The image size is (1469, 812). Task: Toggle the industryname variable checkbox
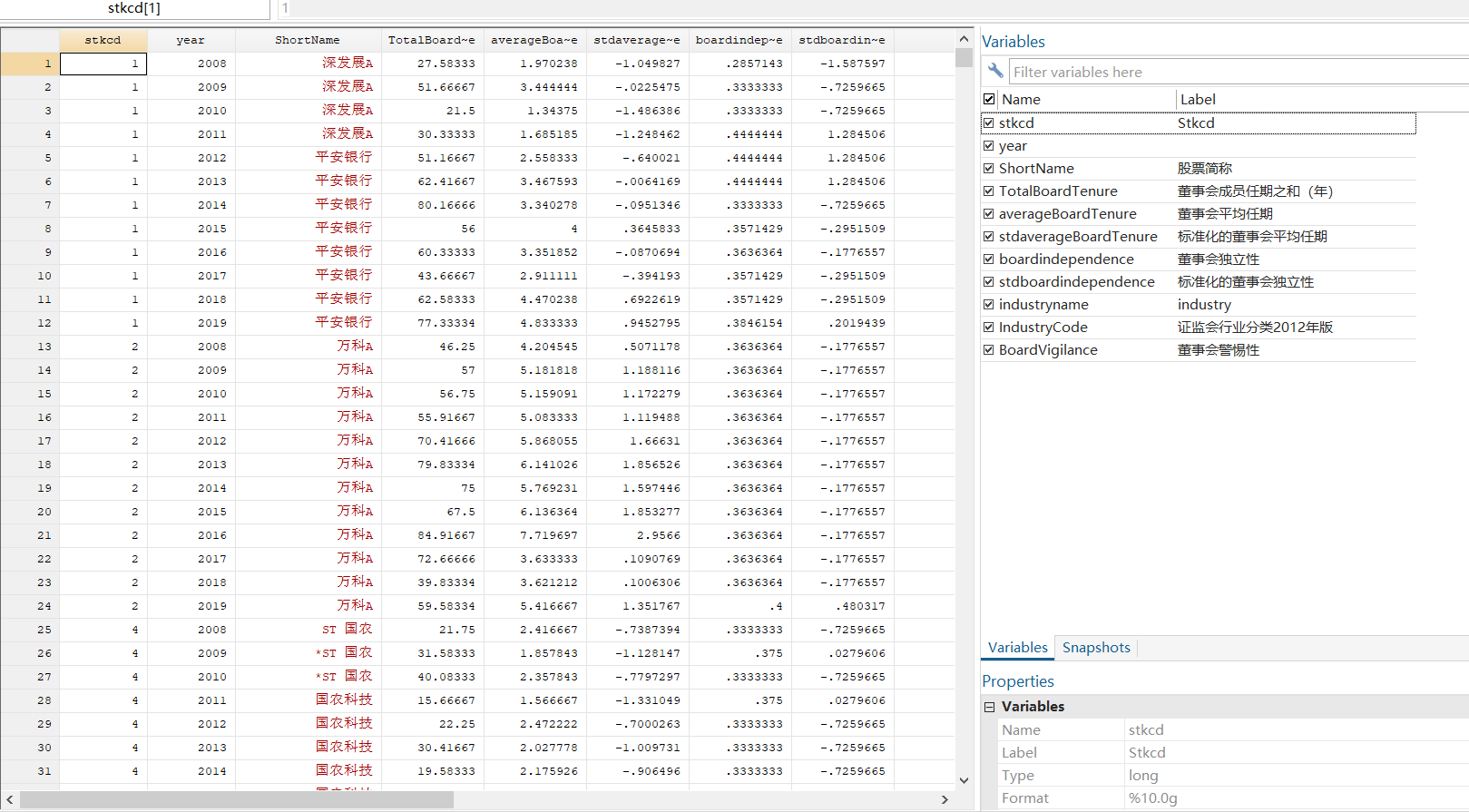click(x=989, y=304)
